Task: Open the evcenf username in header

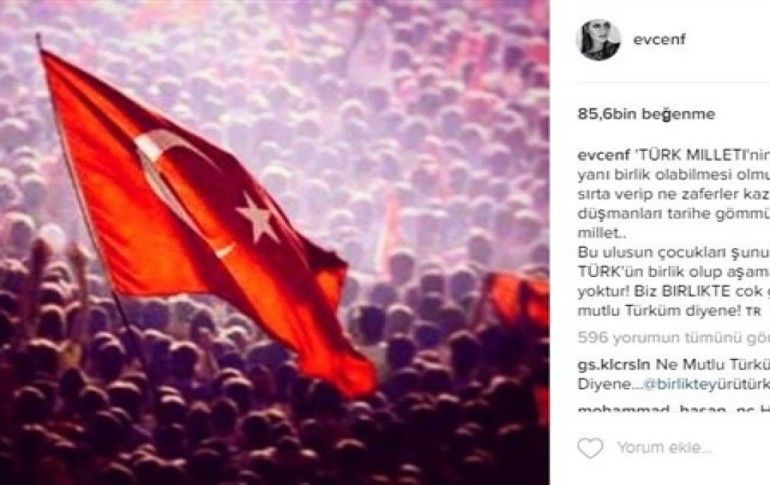Action: 660,39
